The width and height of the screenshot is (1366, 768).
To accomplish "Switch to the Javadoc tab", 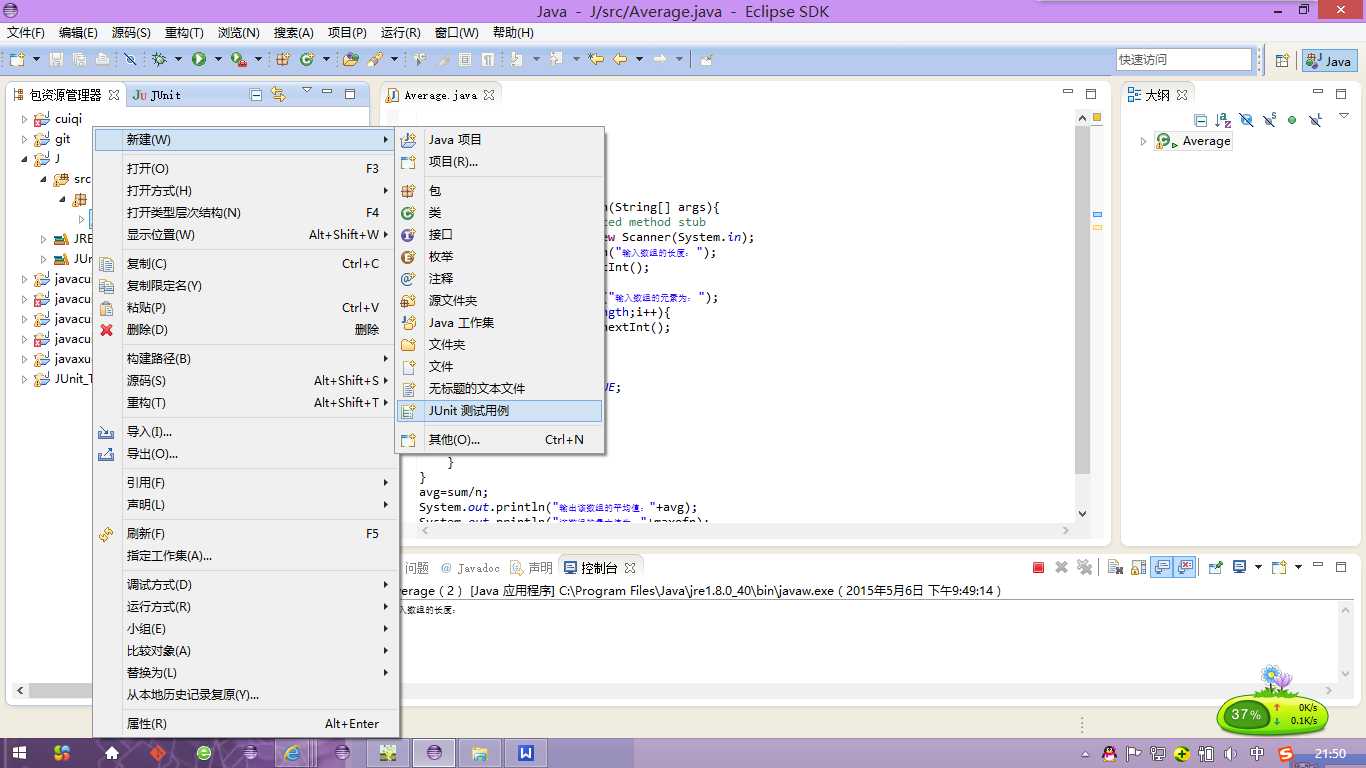I will 470,567.
